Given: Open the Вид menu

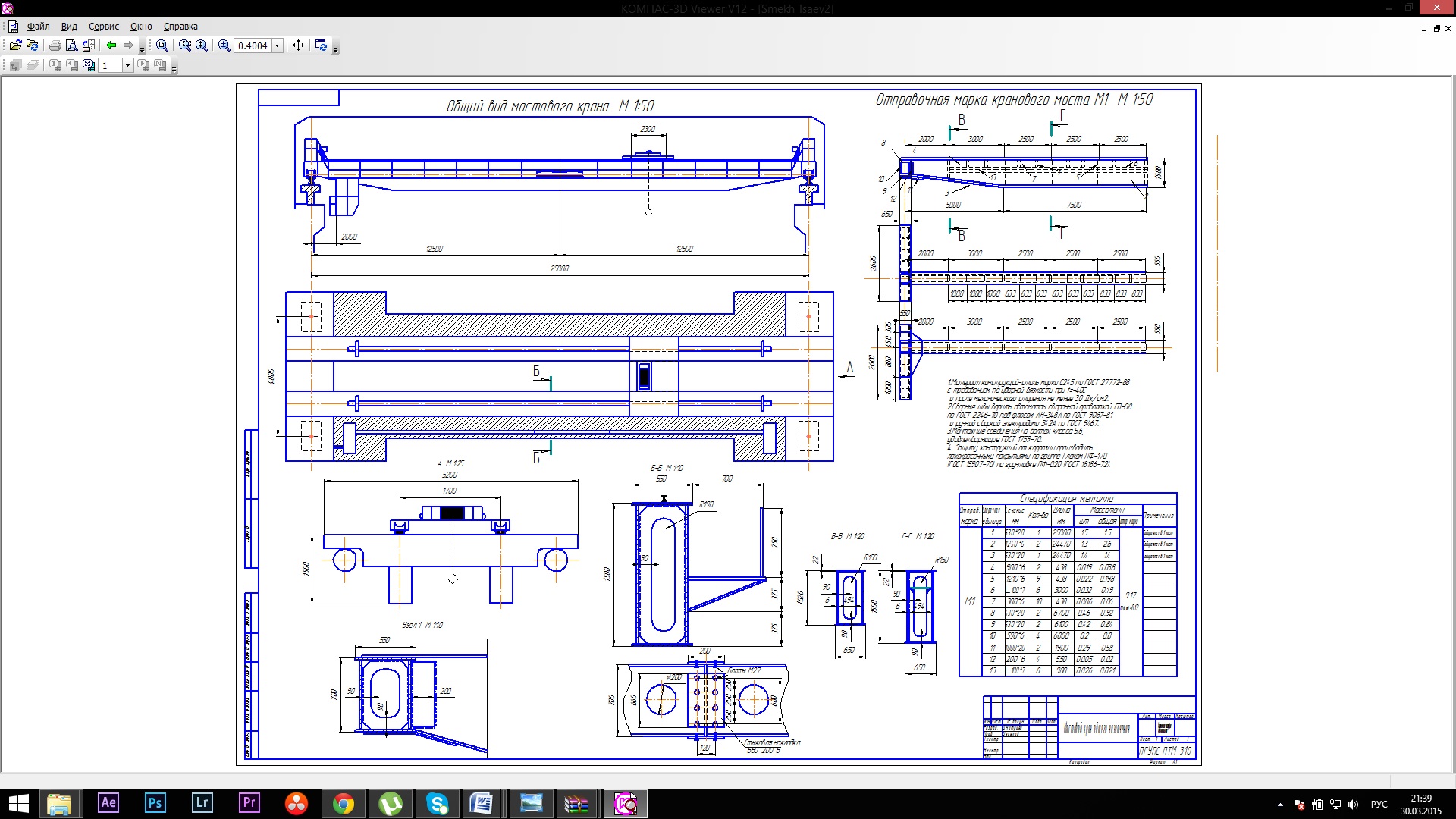Looking at the screenshot, I should pyautogui.click(x=69, y=26).
